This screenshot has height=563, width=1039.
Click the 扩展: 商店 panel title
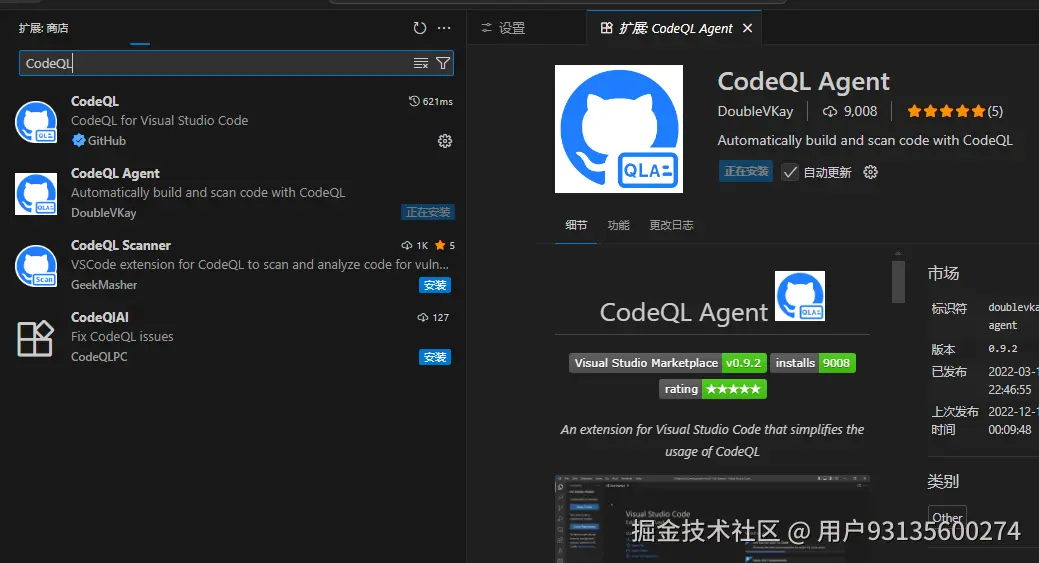(x=43, y=28)
